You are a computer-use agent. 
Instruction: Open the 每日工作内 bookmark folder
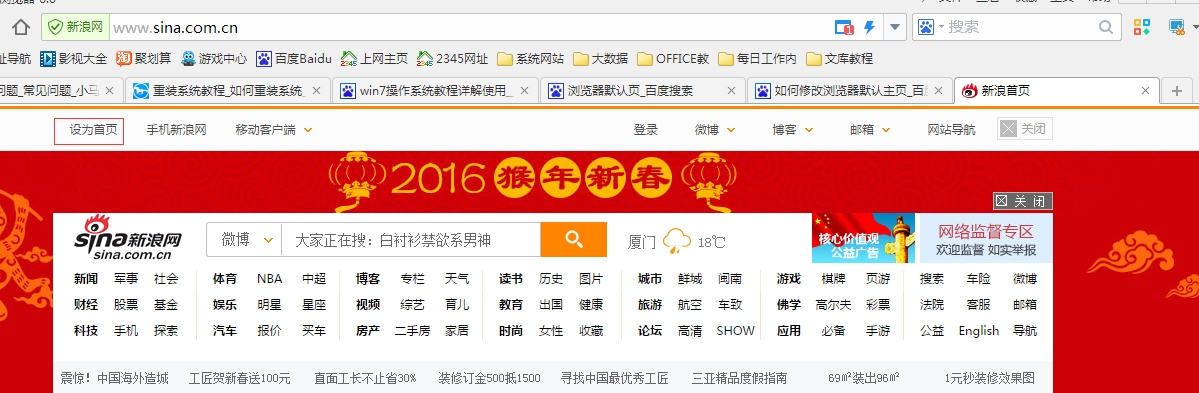pos(757,58)
